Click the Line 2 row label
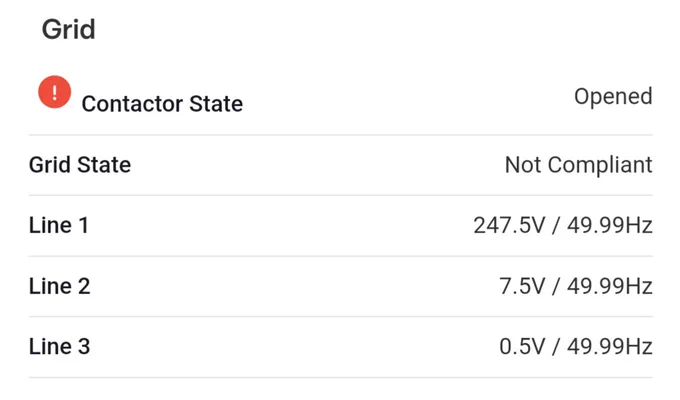The width and height of the screenshot is (680, 400). (59, 286)
